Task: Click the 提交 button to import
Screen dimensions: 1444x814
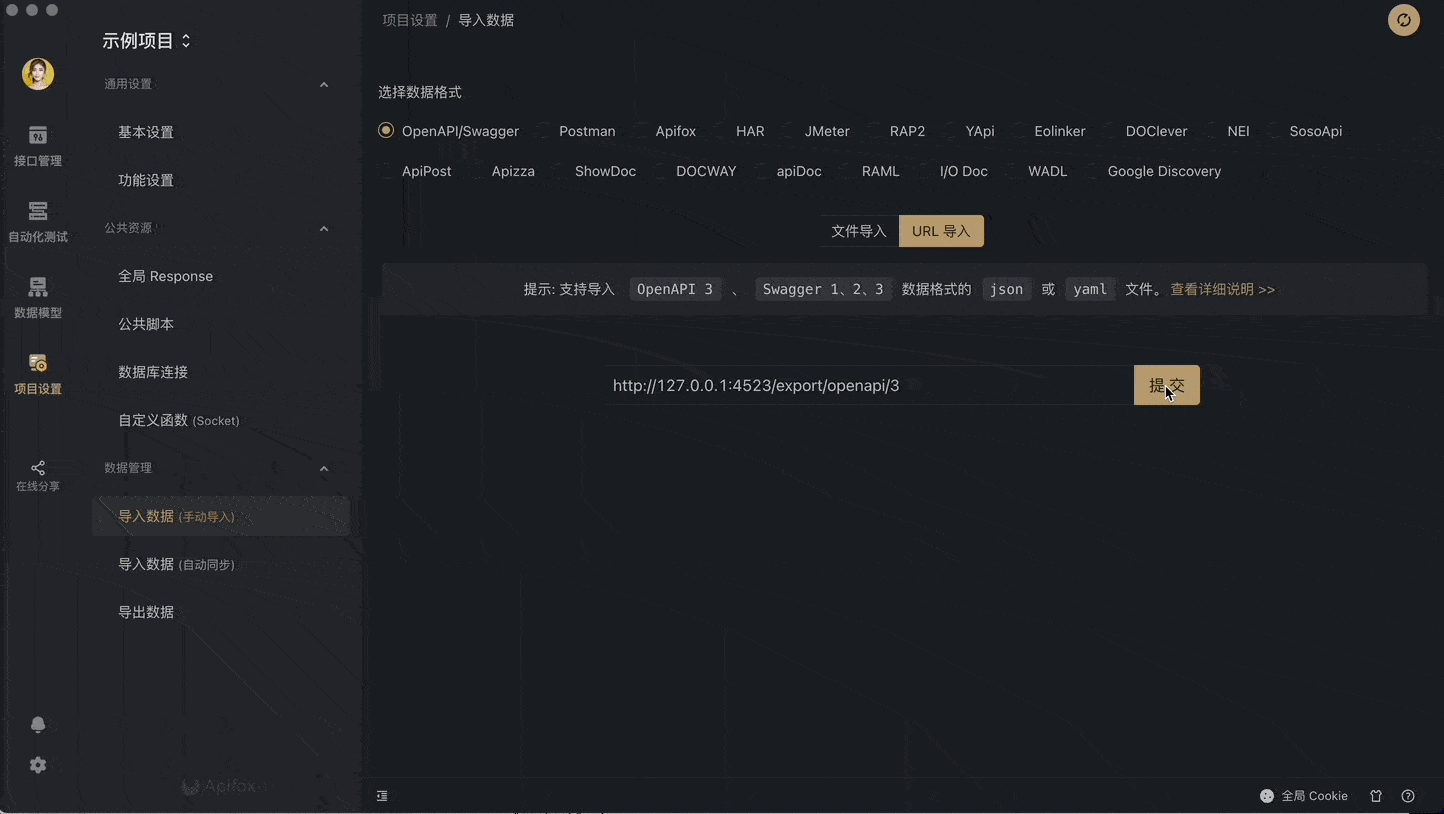Action: click(x=1166, y=385)
